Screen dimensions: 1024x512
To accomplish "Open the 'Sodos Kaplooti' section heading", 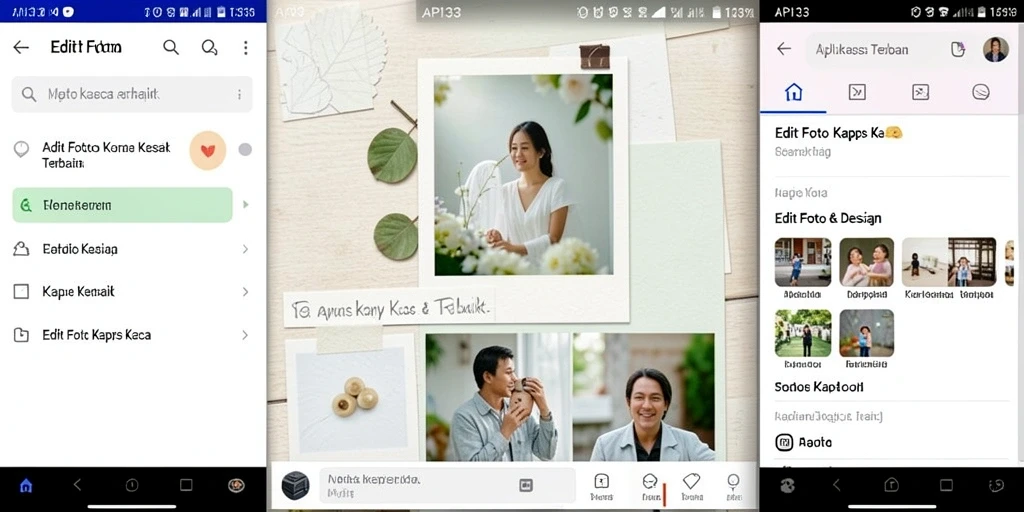I will 819,387.
